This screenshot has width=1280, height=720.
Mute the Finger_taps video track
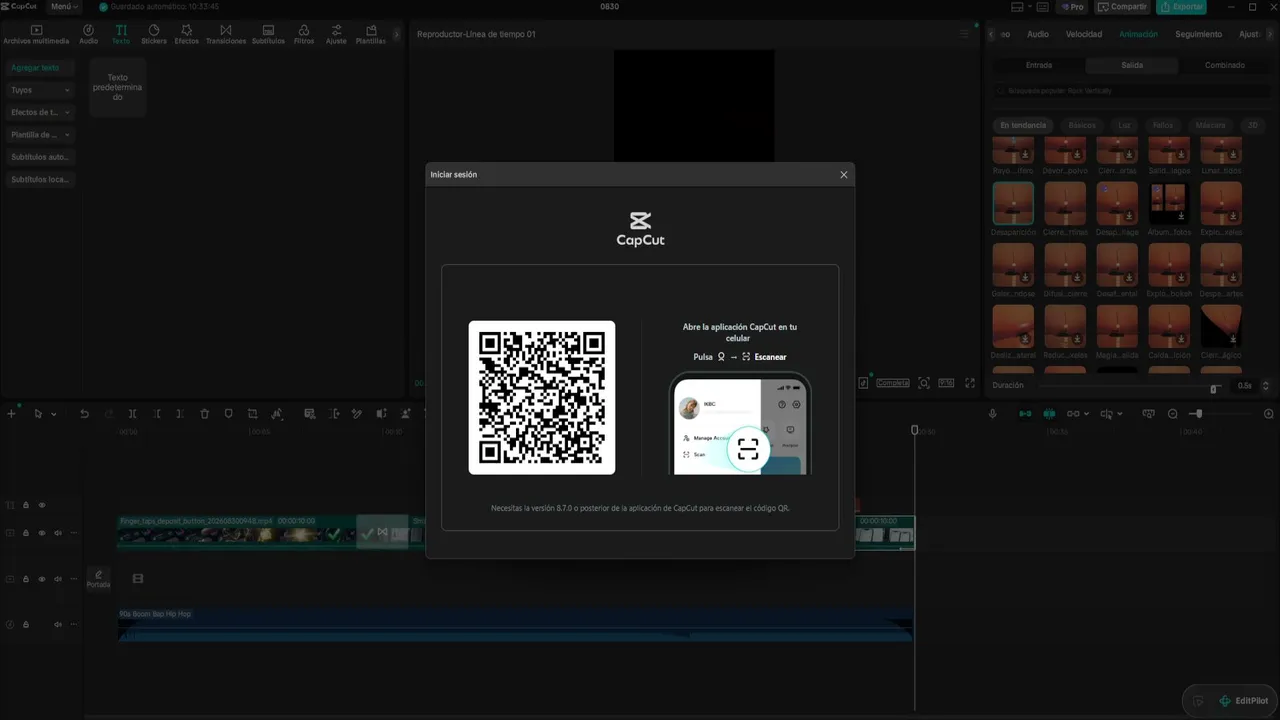tap(58, 533)
